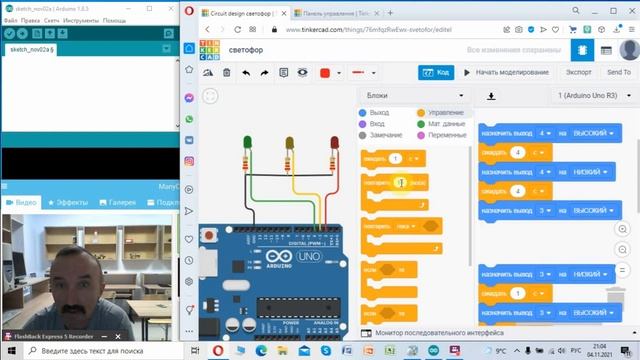Viewport: 640px width, 360px height.
Task: Select the sketch_nov02a tab in Arduino IDE
Action: click(31, 49)
